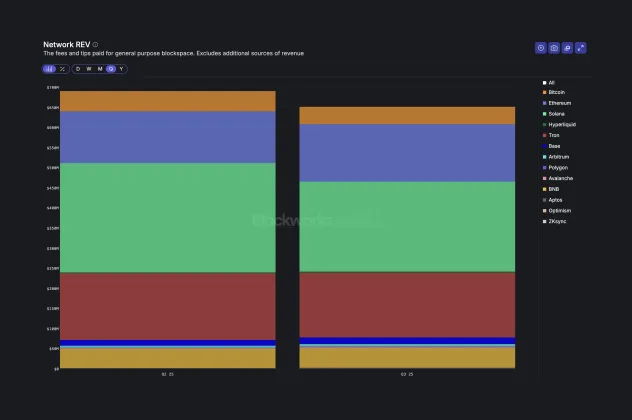Open the Network REV info tooltip icon
The height and width of the screenshot is (420, 632).
coord(96,44)
